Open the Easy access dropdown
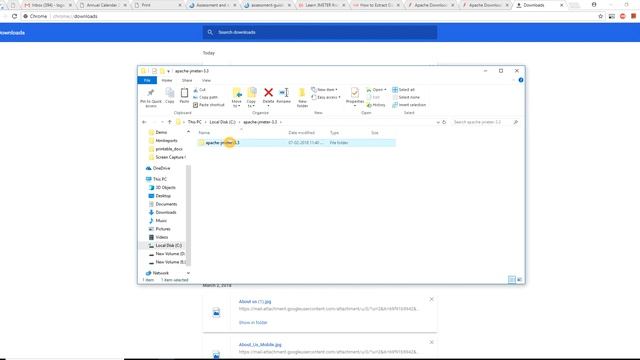This screenshot has height=360, width=640. pyautogui.click(x=326, y=97)
